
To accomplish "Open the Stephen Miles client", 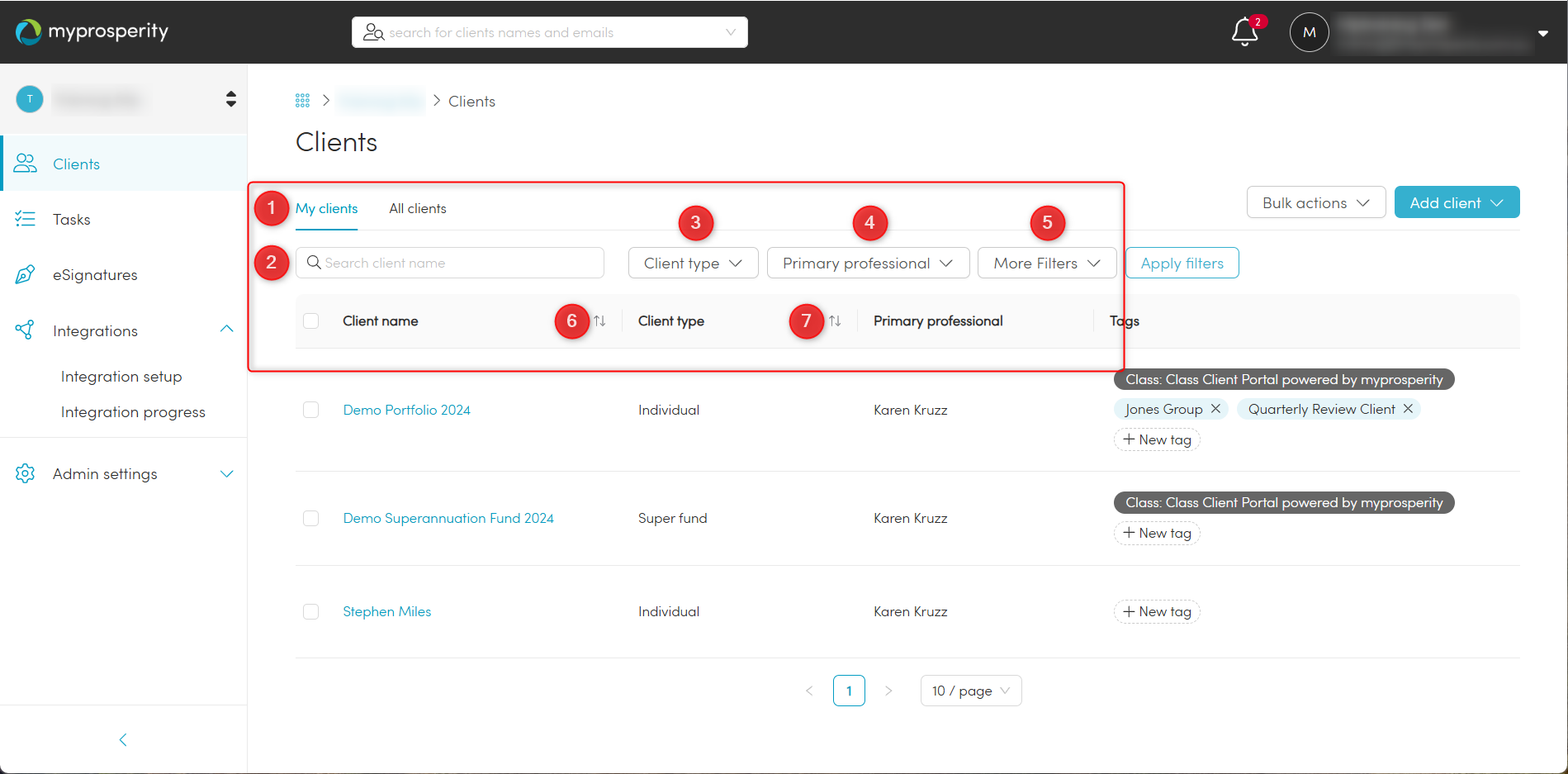I will point(387,611).
